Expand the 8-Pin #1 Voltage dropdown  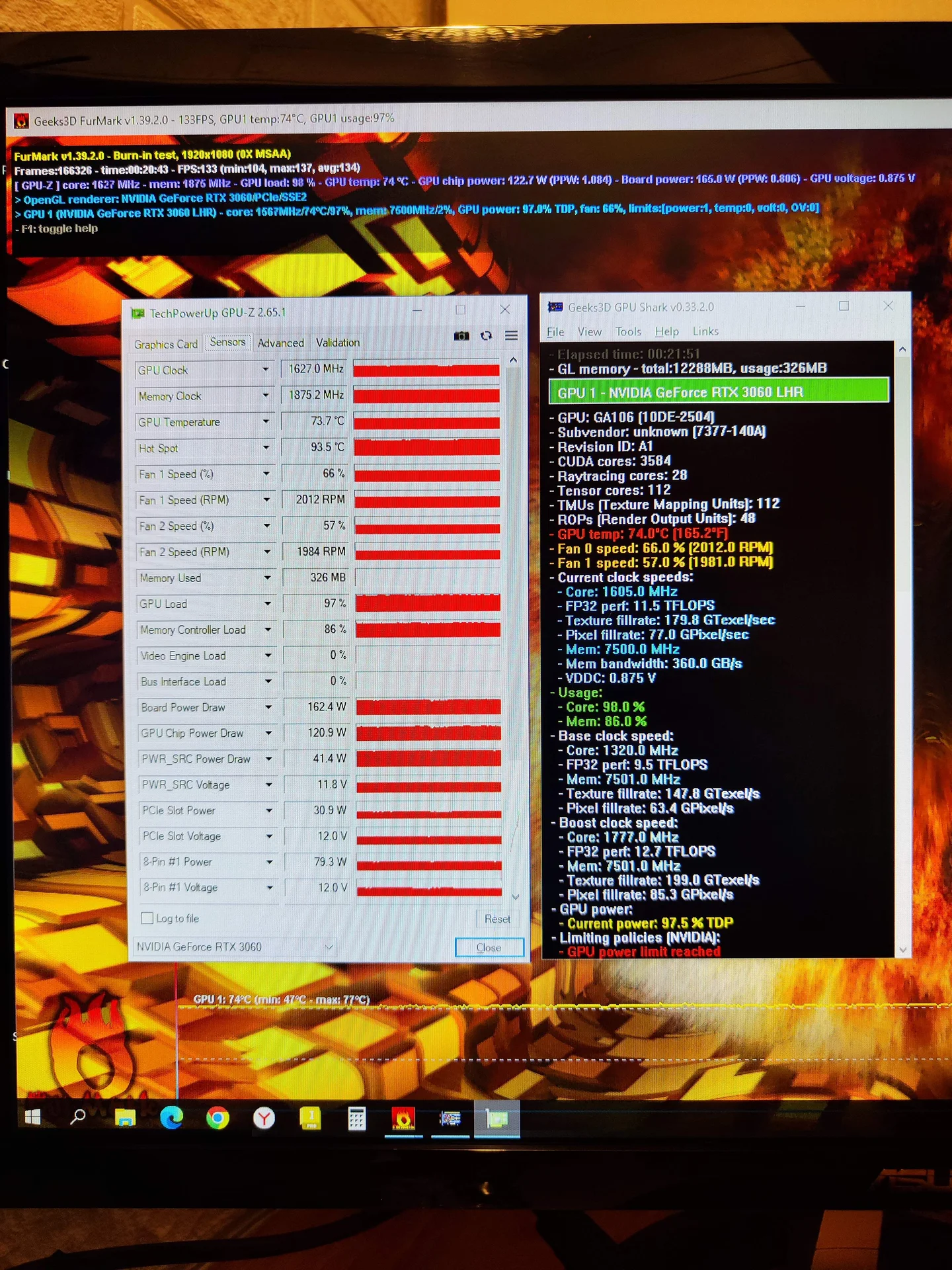pyautogui.click(x=270, y=888)
